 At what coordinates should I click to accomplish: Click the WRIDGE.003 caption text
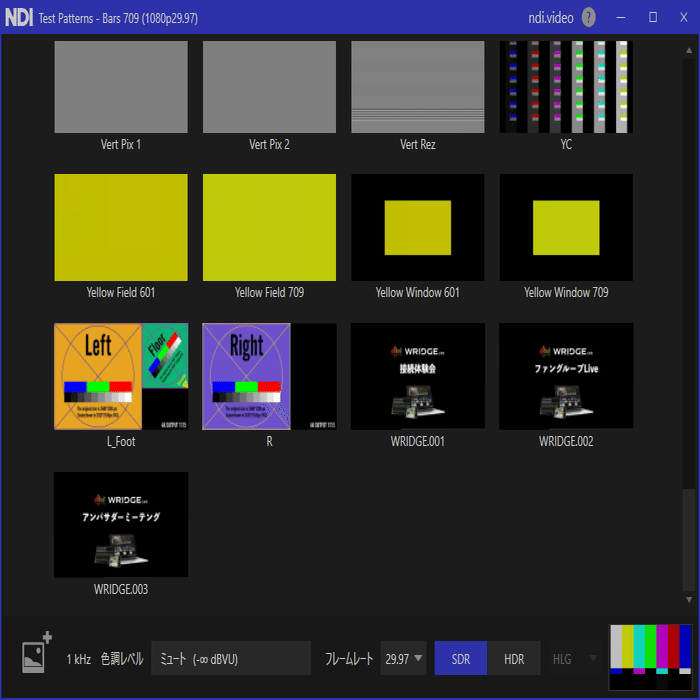pyautogui.click(x=121, y=589)
